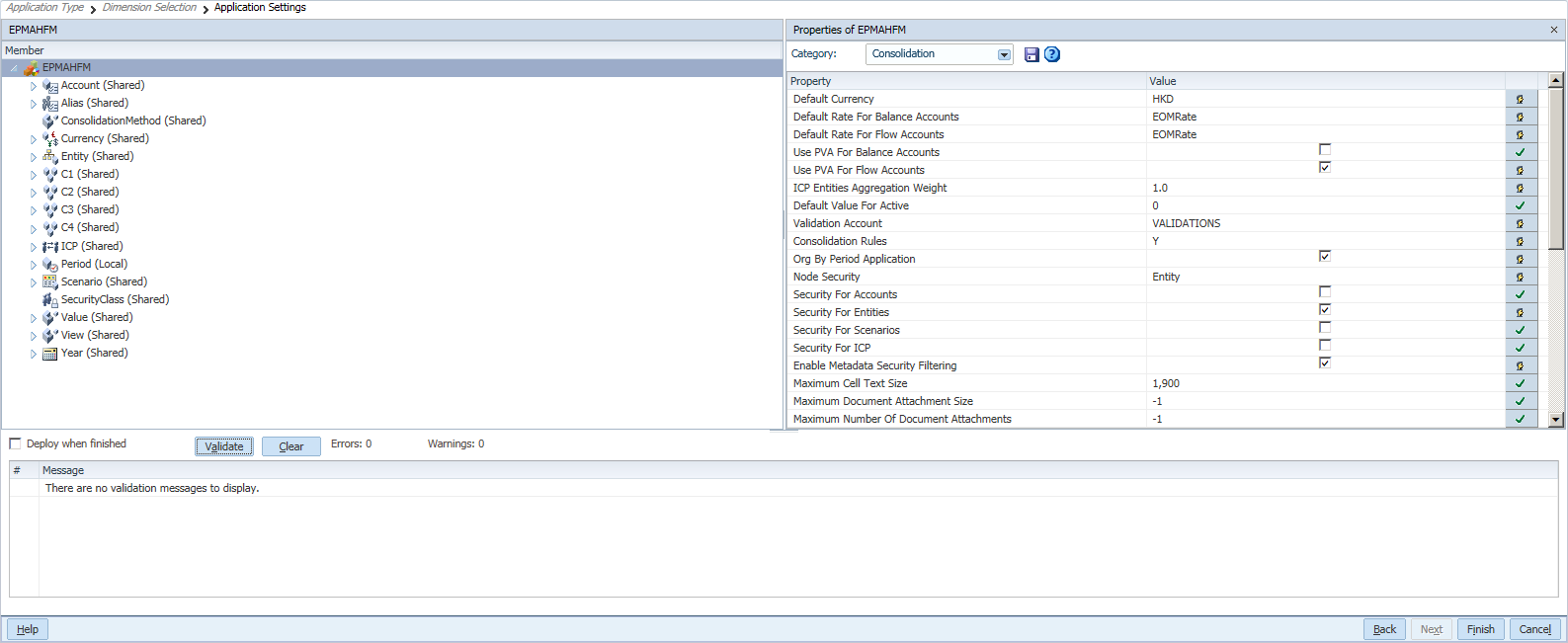Screen dimensions: 1568x643
Task: Click status icon in Default Currency row
Action: coord(1520,99)
